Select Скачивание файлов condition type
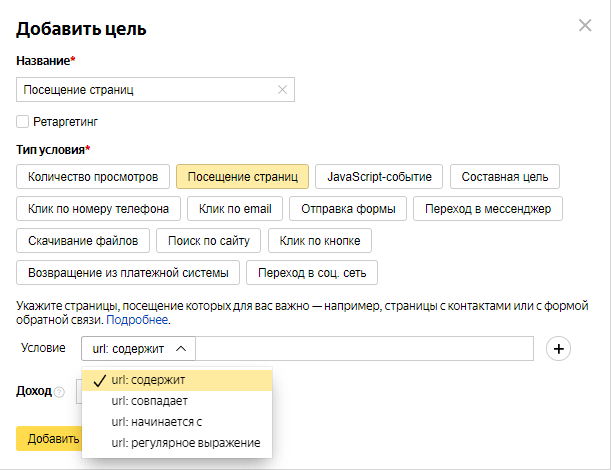This screenshot has width=611, height=470. 83,241
